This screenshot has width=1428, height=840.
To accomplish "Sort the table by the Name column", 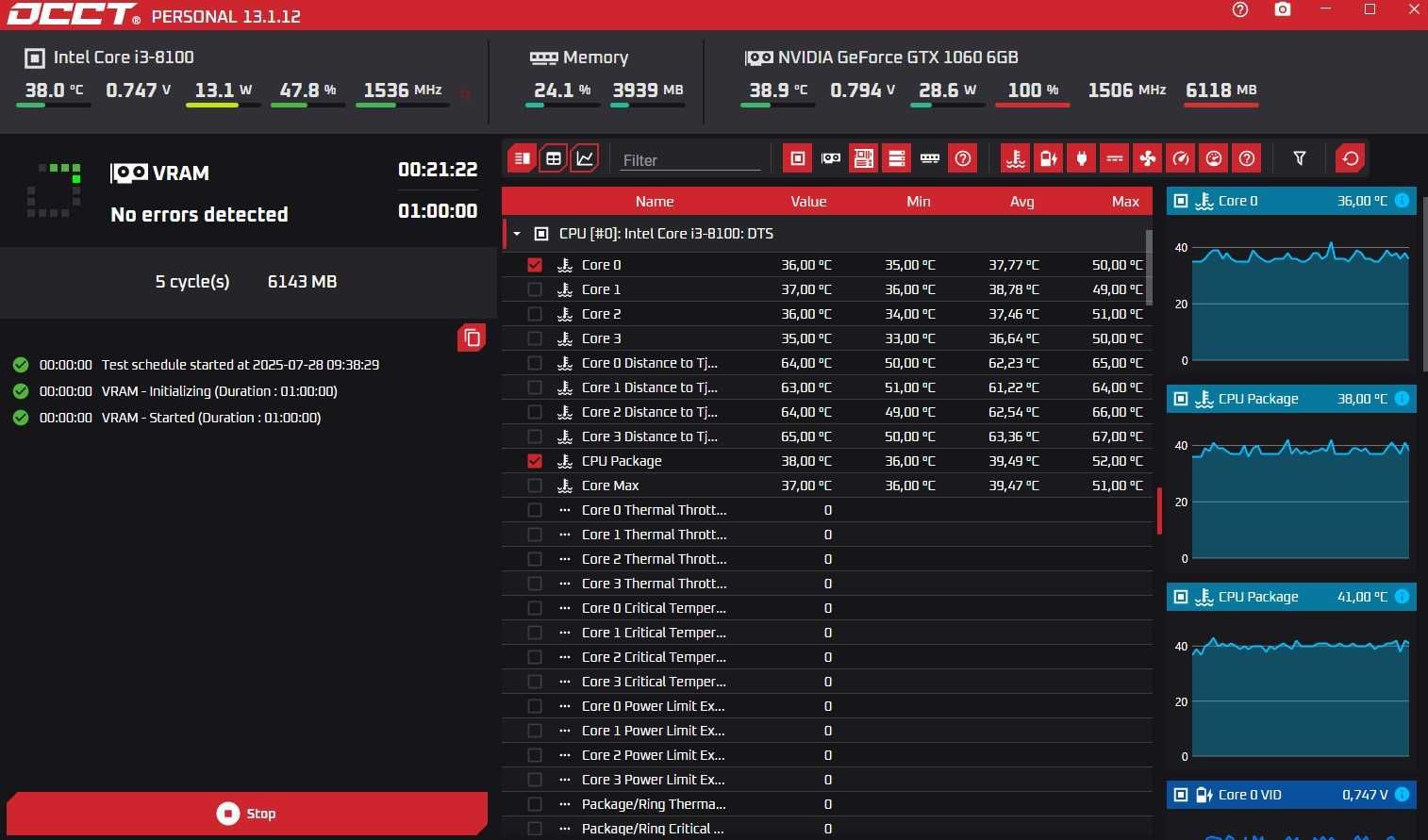I will 655,201.
